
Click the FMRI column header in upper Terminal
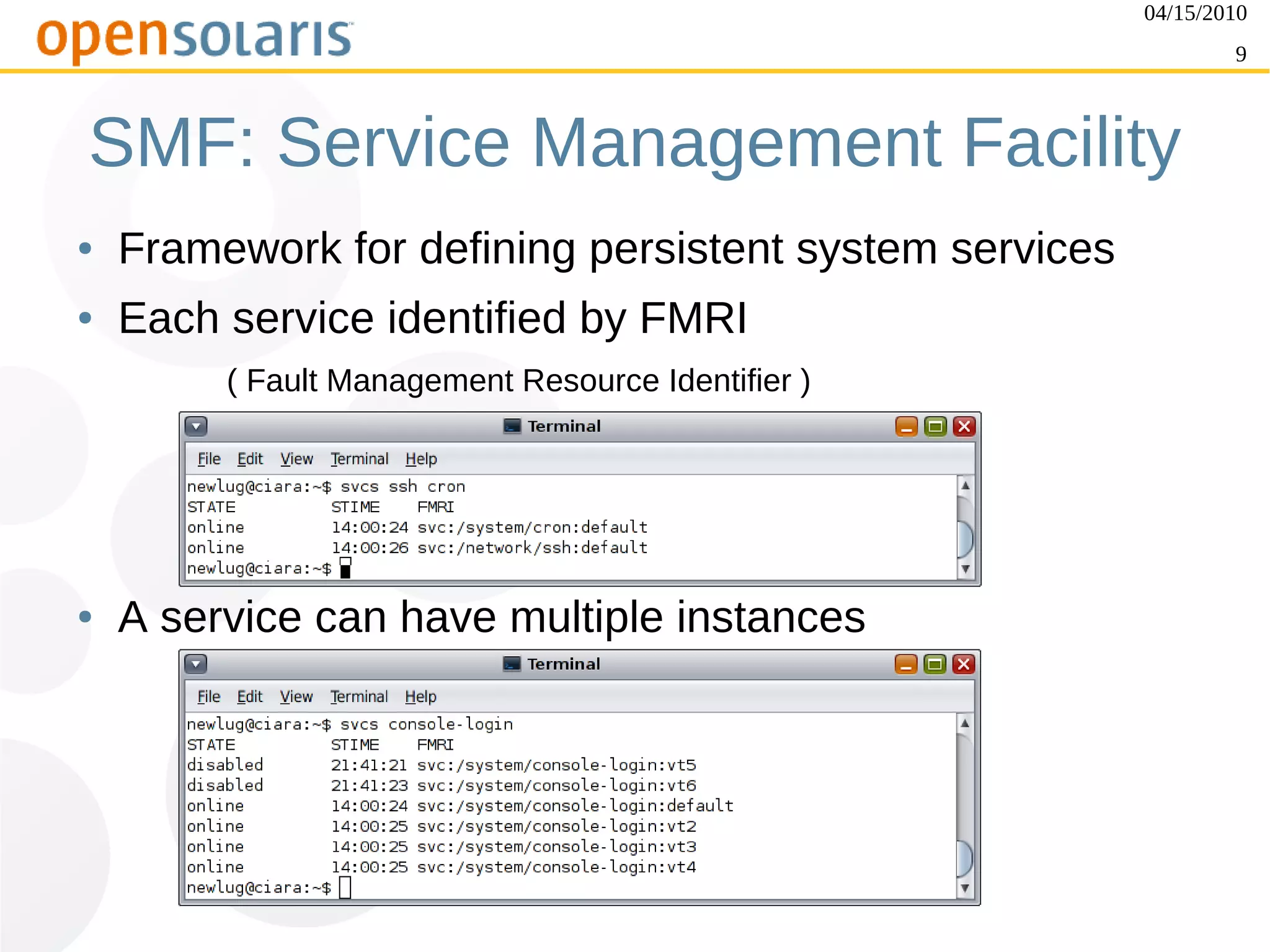click(x=436, y=507)
